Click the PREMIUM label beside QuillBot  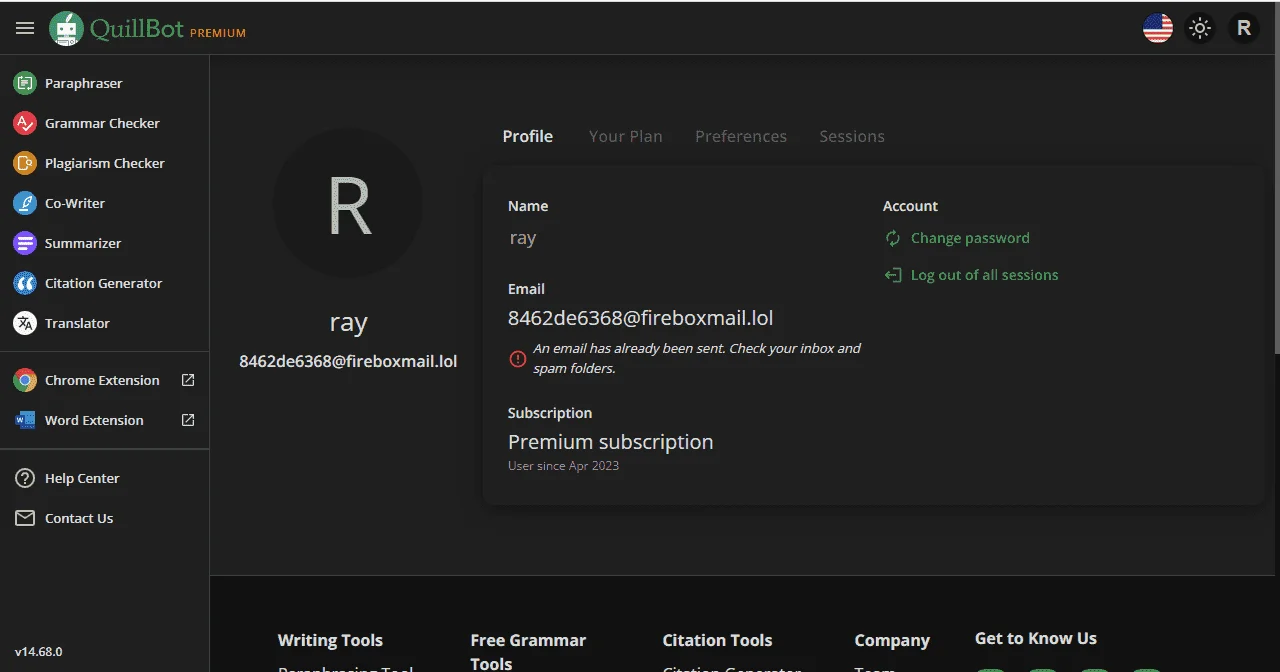218,33
